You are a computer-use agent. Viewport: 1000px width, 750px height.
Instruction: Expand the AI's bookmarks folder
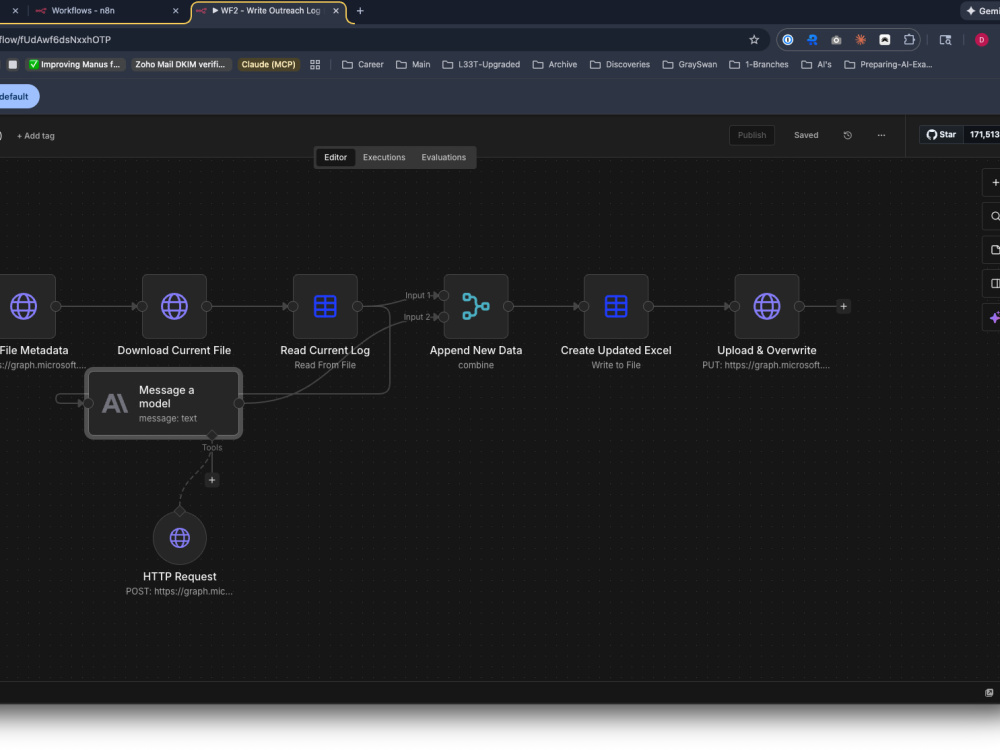click(816, 64)
